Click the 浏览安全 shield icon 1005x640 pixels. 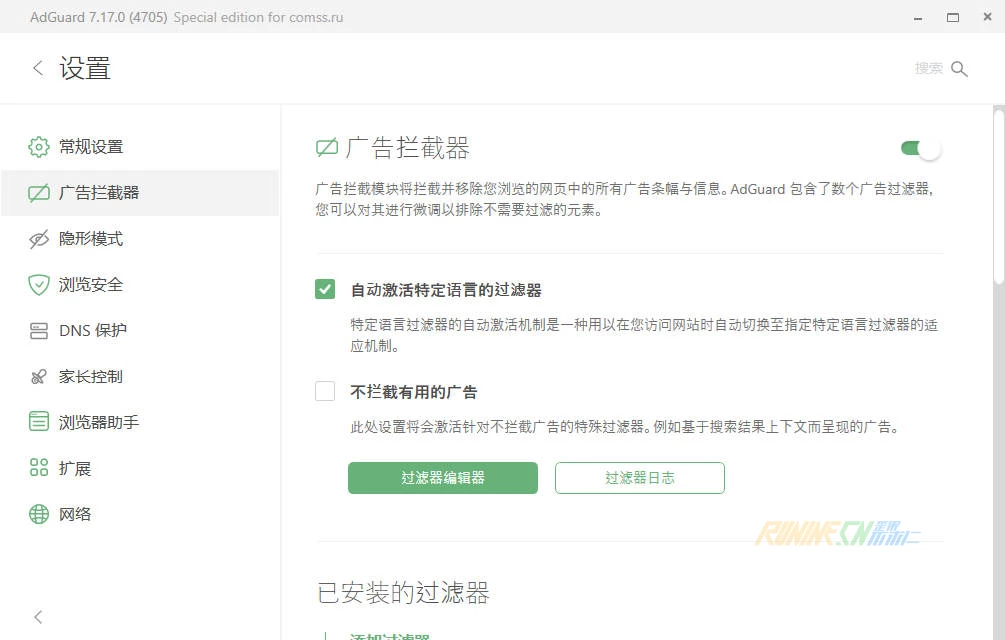click(39, 285)
